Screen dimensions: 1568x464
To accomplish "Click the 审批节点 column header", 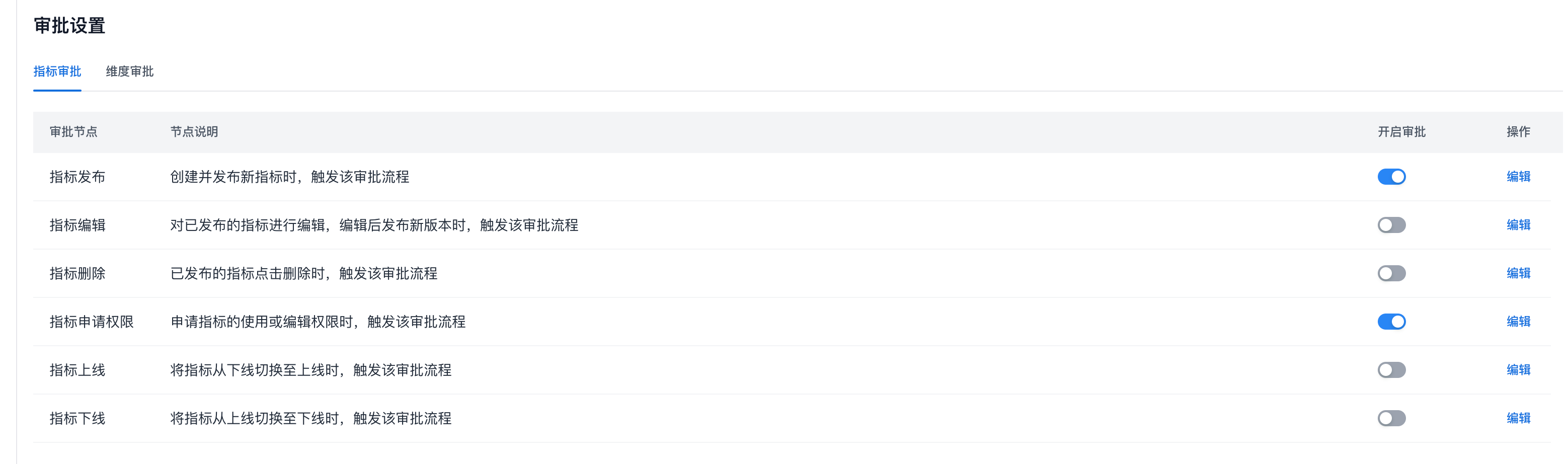I will (x=73, y=132).
